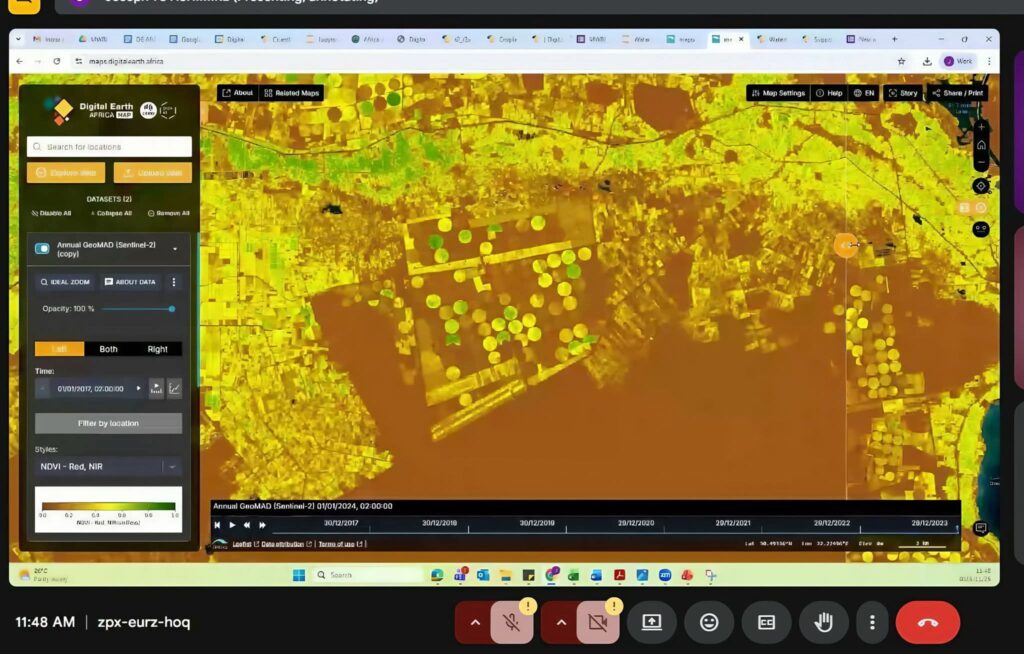This screenshot has width=1024, height=654.
Task: Collapse the Annual GeoMAD dataset card
Action: (174, 248)
